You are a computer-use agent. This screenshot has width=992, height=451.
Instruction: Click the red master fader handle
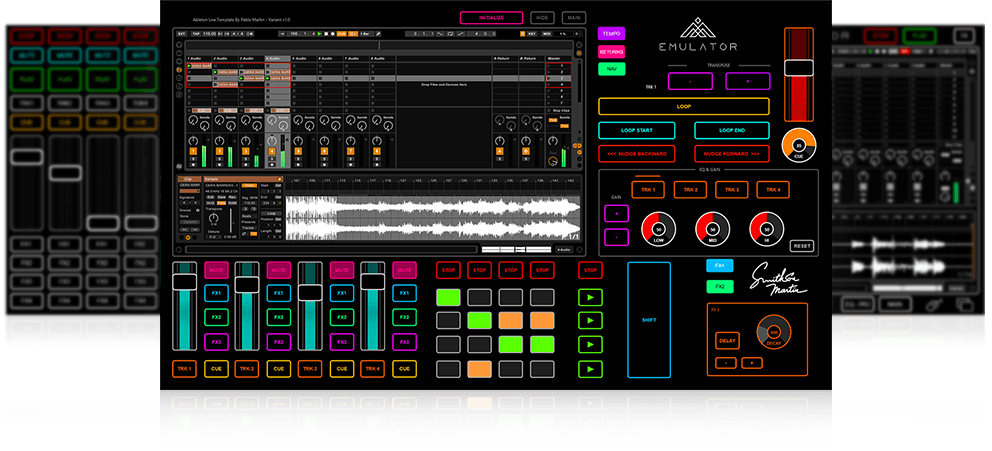point(799,68)
